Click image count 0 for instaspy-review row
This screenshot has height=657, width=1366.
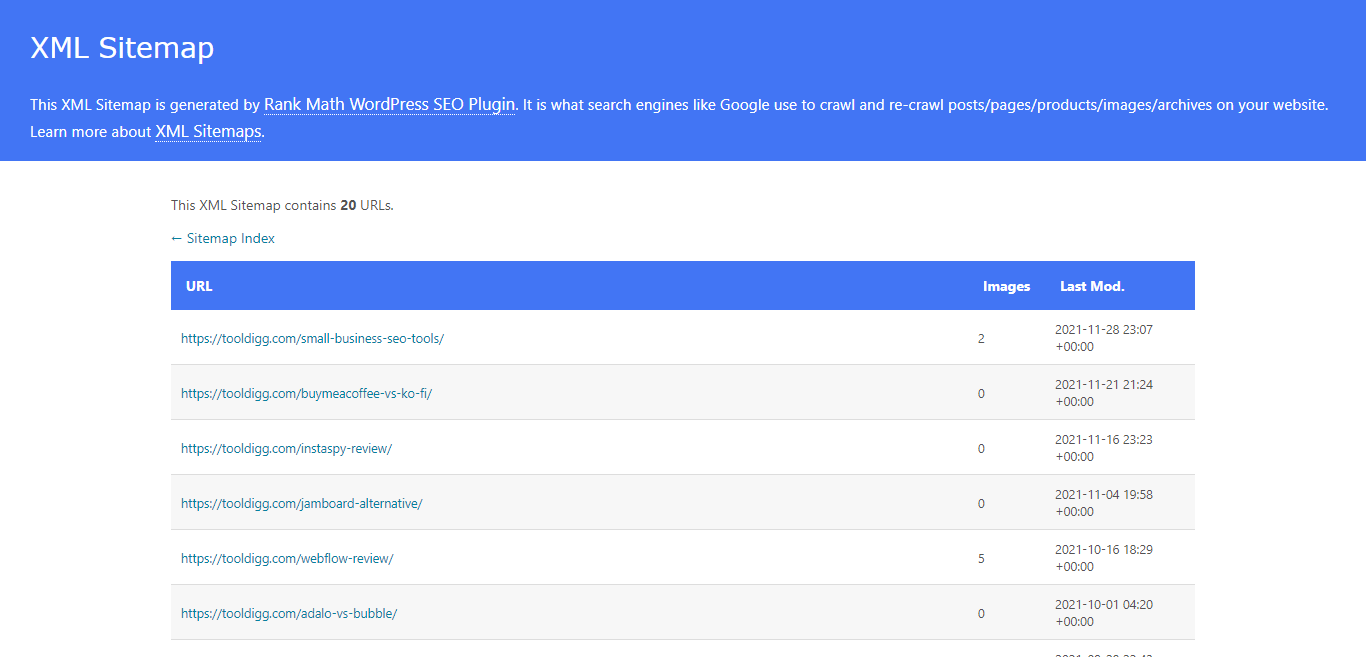[x=981, y=449]
